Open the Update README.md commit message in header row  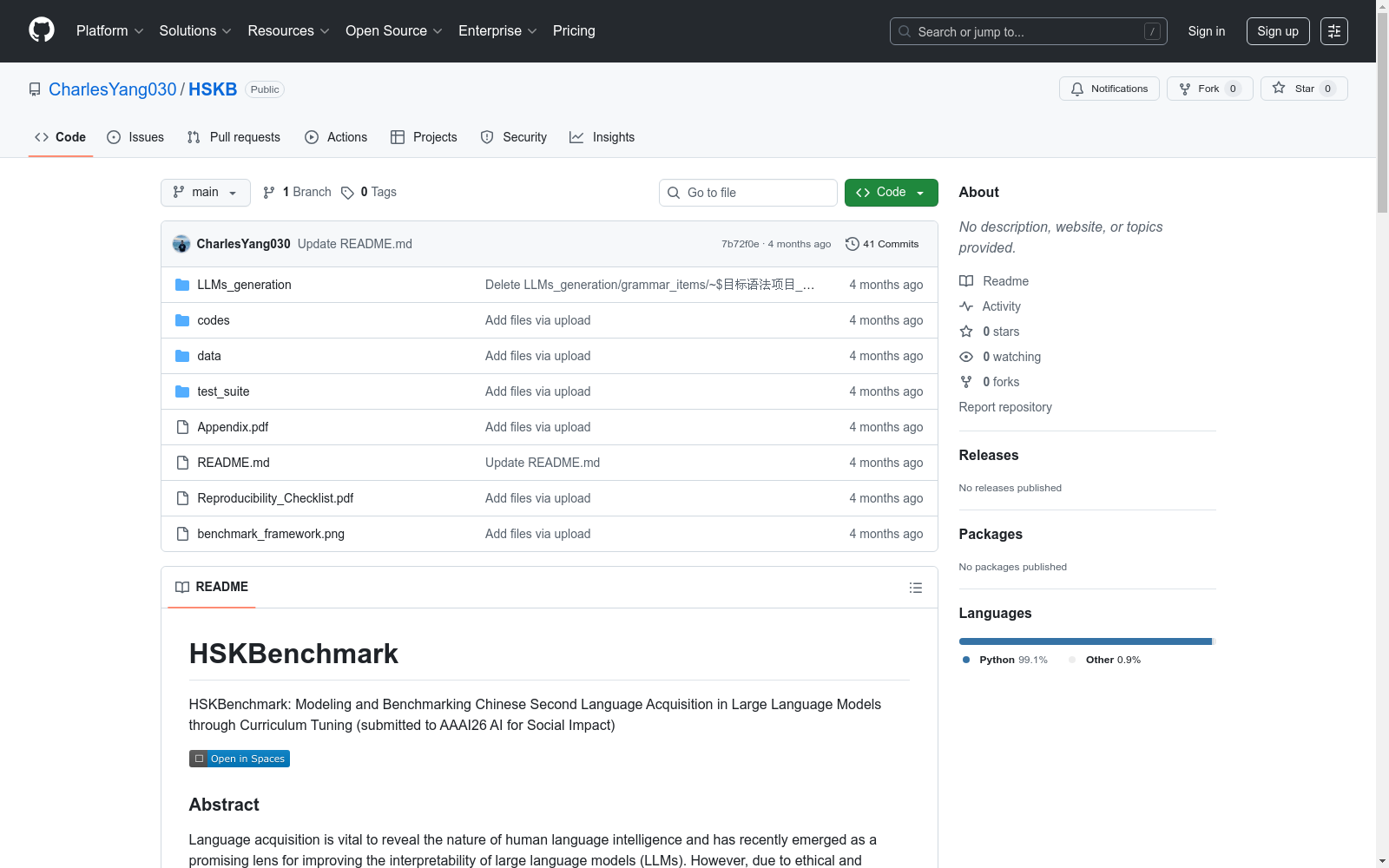tap(355, 244)
